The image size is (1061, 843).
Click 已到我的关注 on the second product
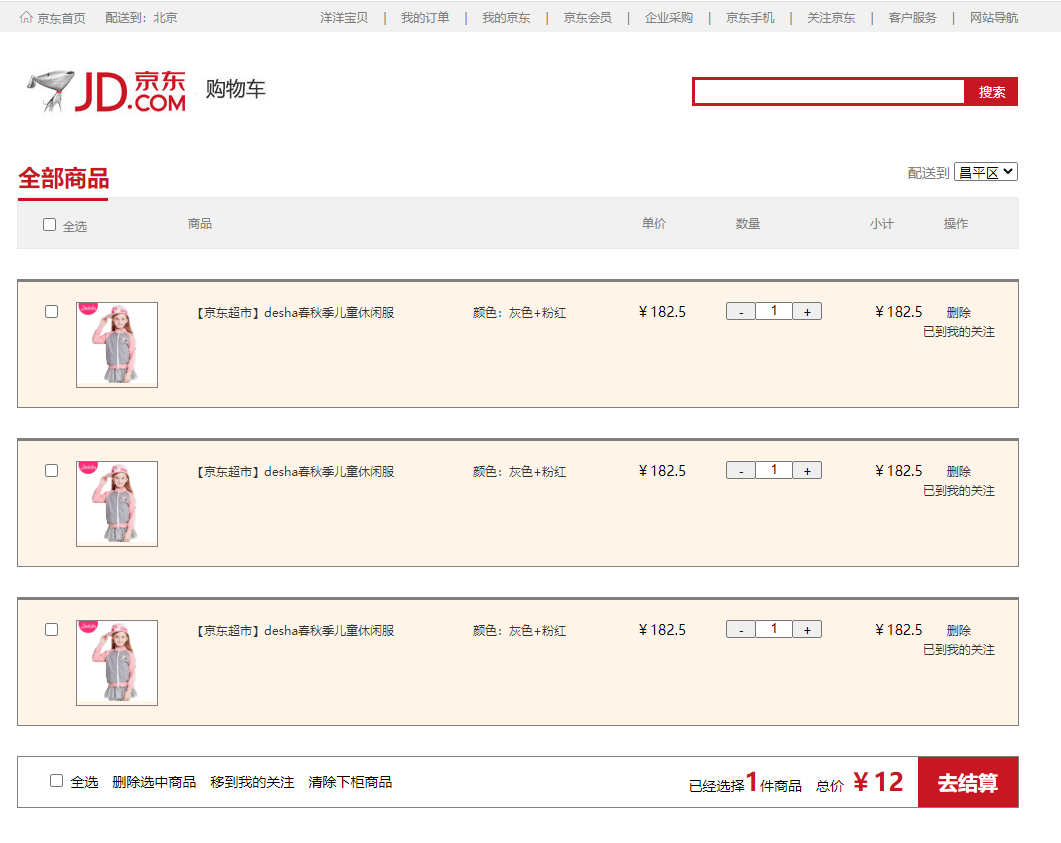(959, 491)
